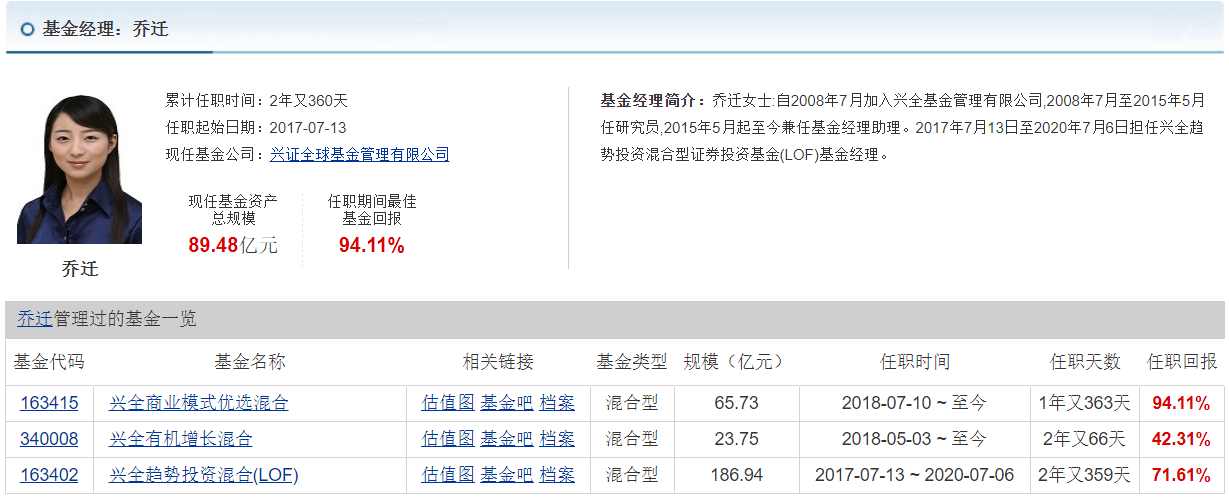Open 兴全有机增长混合 fund page
Image resolution: width=1229 pixels, height=497 pixels.
tap(181, 438)
